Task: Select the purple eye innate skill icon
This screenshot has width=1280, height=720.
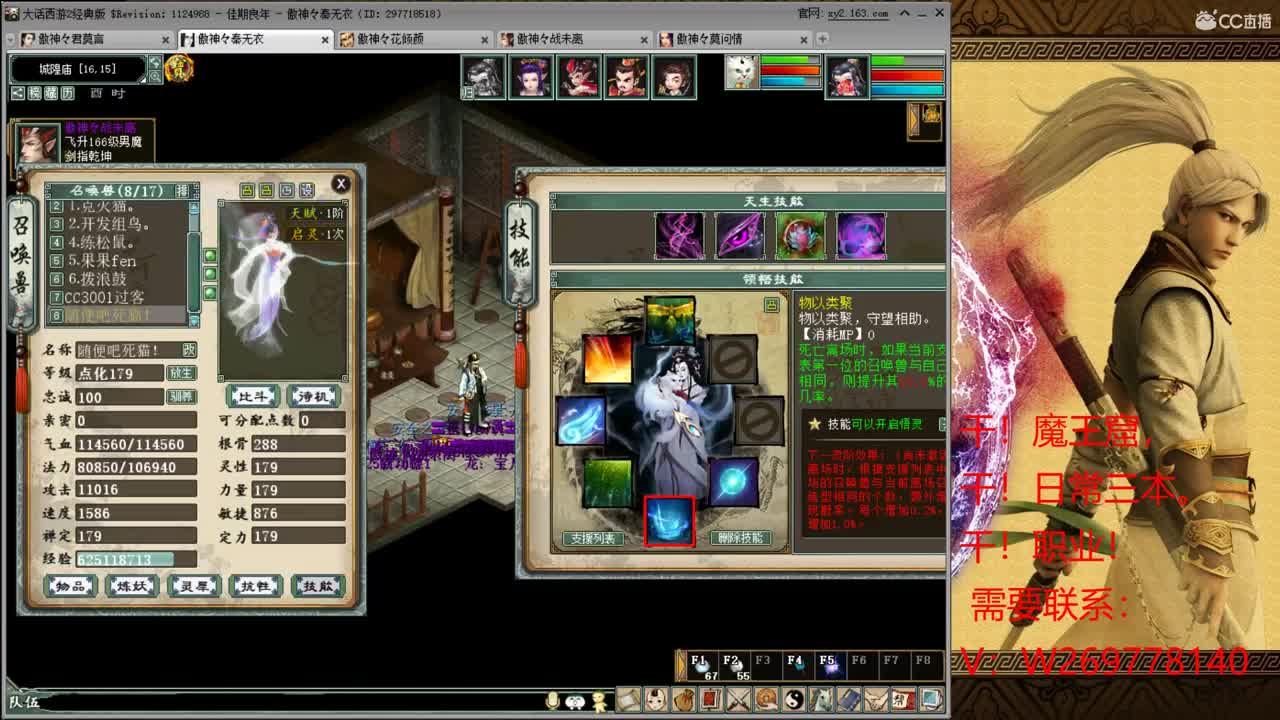Action: [740, 236]
